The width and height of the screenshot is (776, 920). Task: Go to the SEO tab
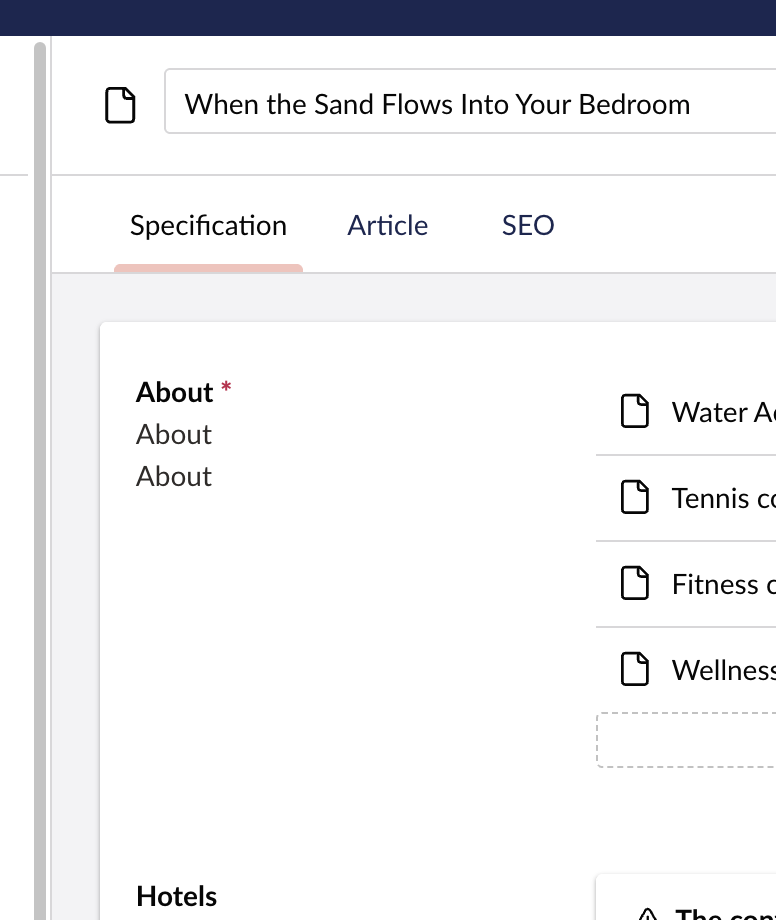[x=528, y=226]
